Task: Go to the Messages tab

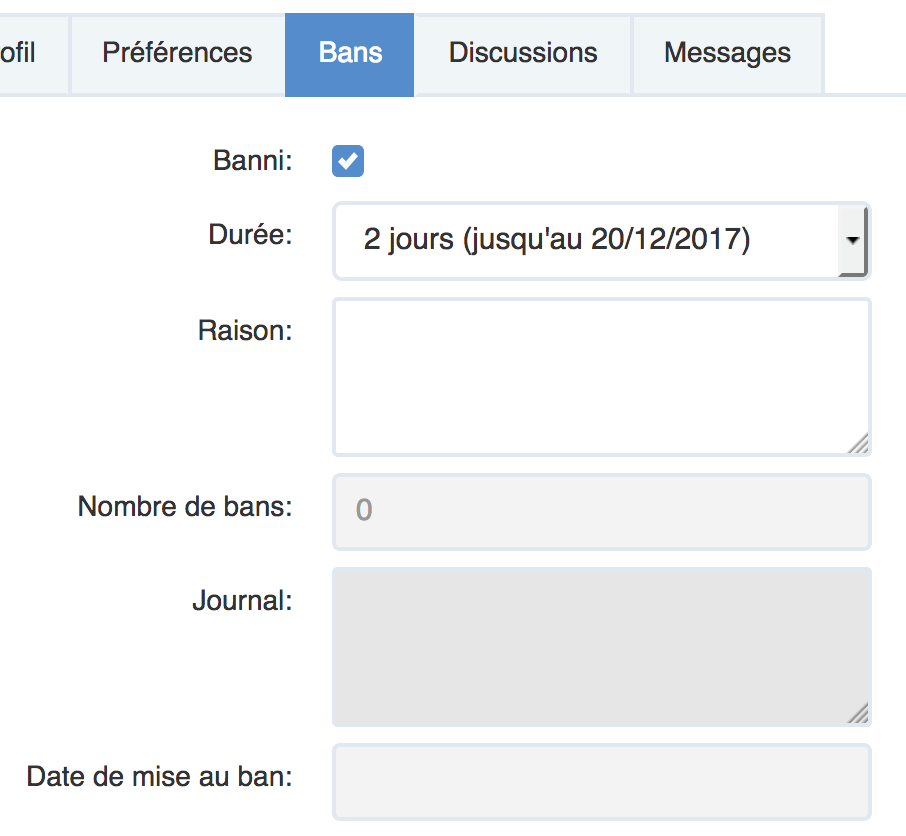Action: pyautogui.click(x=727, y=53)
